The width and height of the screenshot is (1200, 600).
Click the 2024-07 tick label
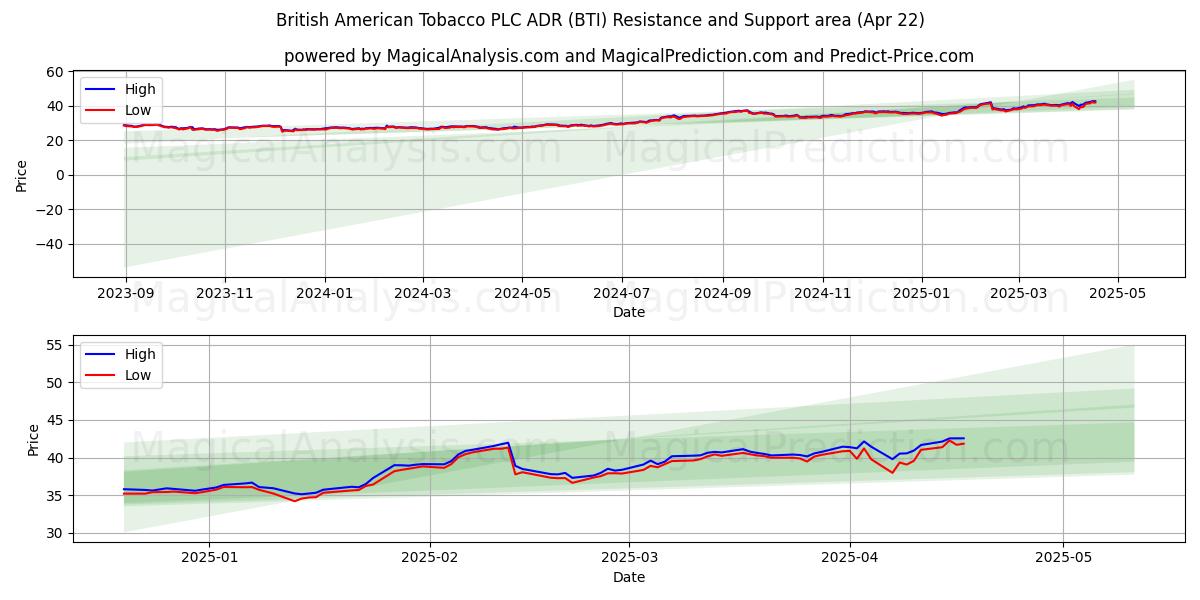coord(622,294)
